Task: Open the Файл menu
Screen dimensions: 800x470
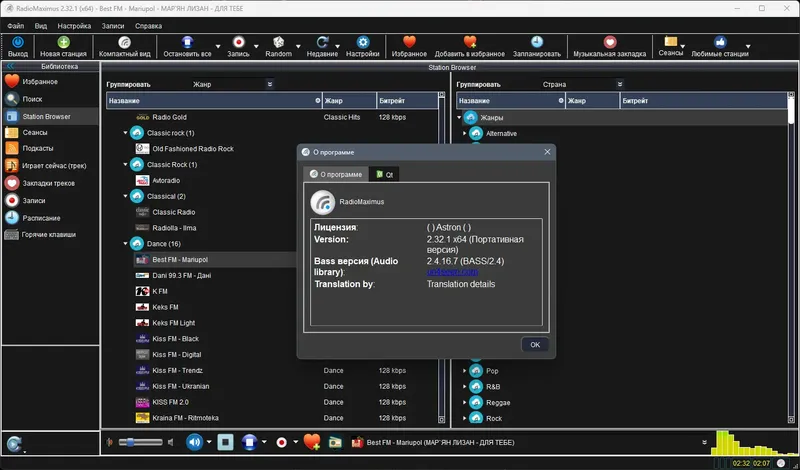Action: tap(16, 26)
